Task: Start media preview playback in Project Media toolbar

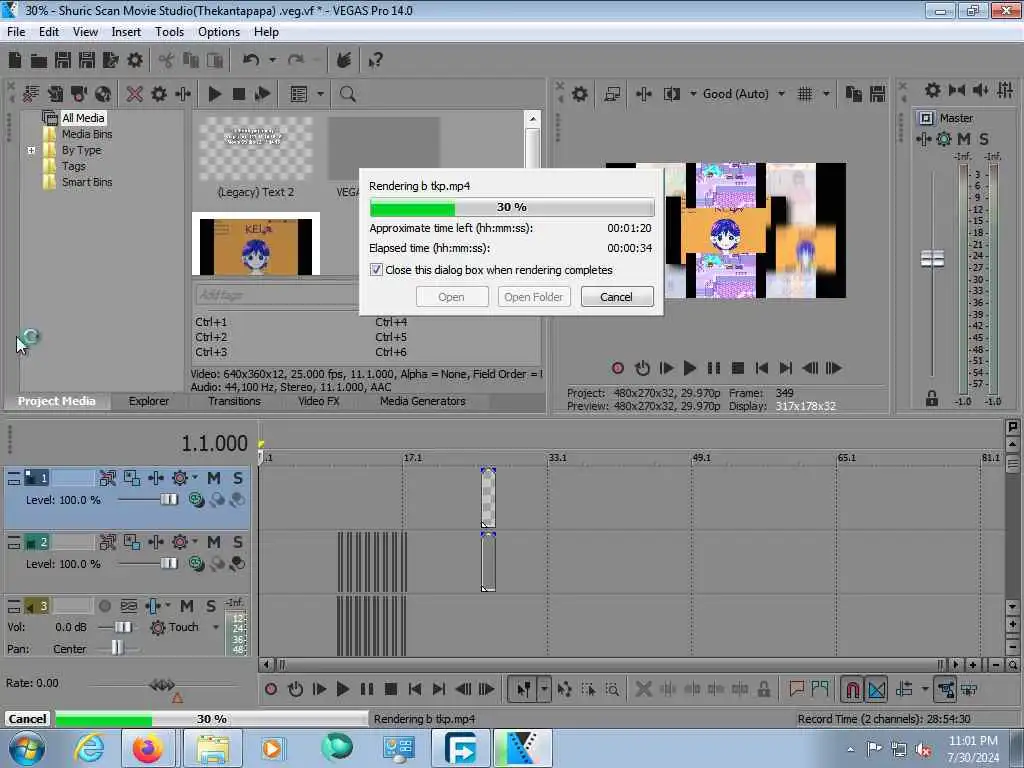Action: click(x=215, y=94)
